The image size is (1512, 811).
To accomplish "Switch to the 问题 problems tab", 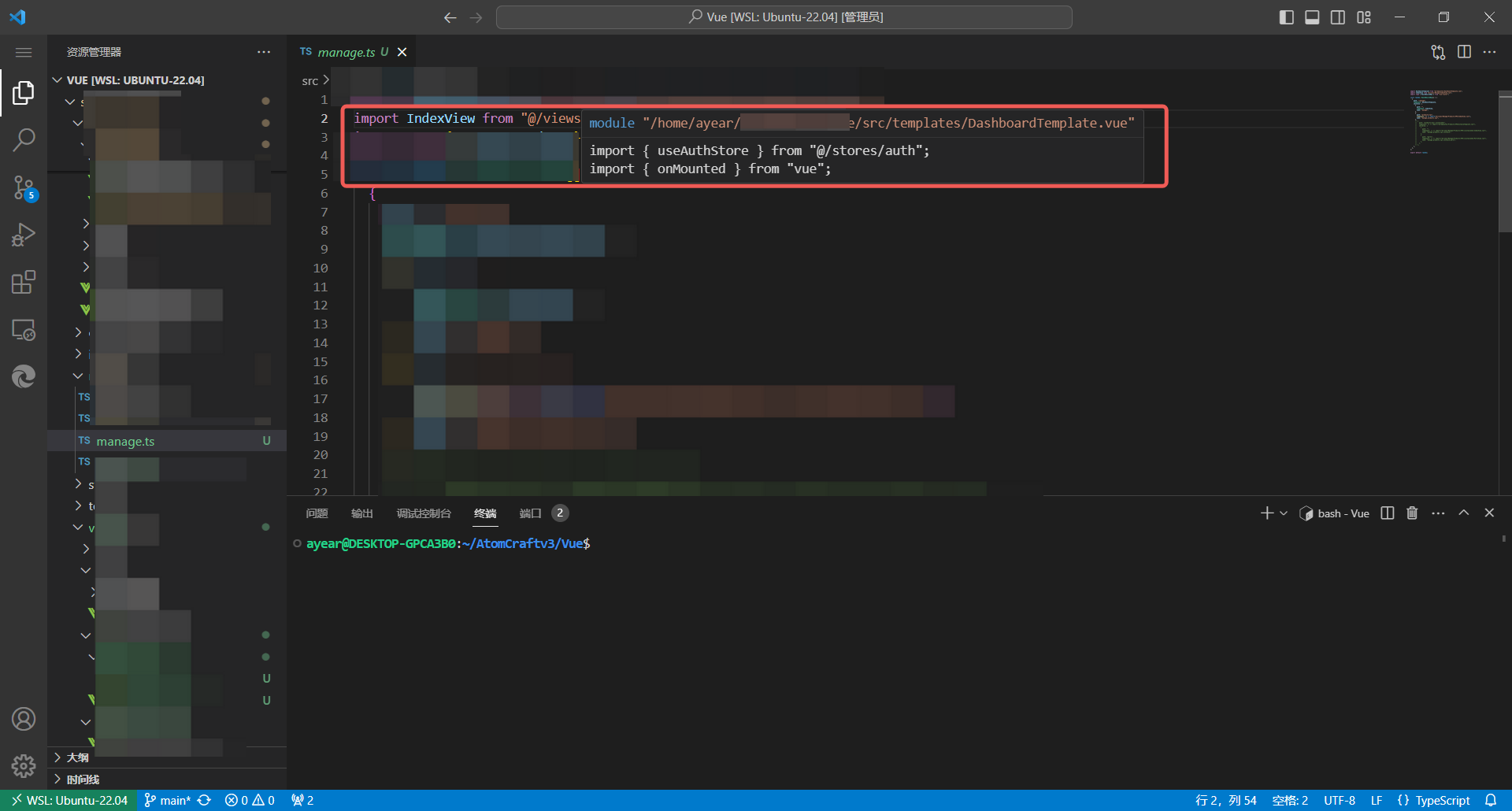I will click(x=317, y=513).
